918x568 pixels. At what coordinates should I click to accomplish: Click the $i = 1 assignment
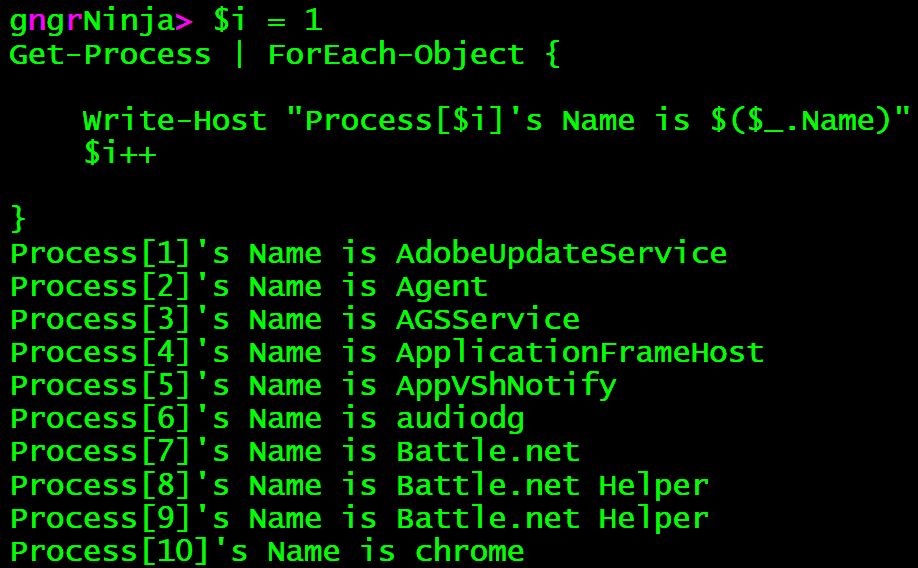coord(267,19)
